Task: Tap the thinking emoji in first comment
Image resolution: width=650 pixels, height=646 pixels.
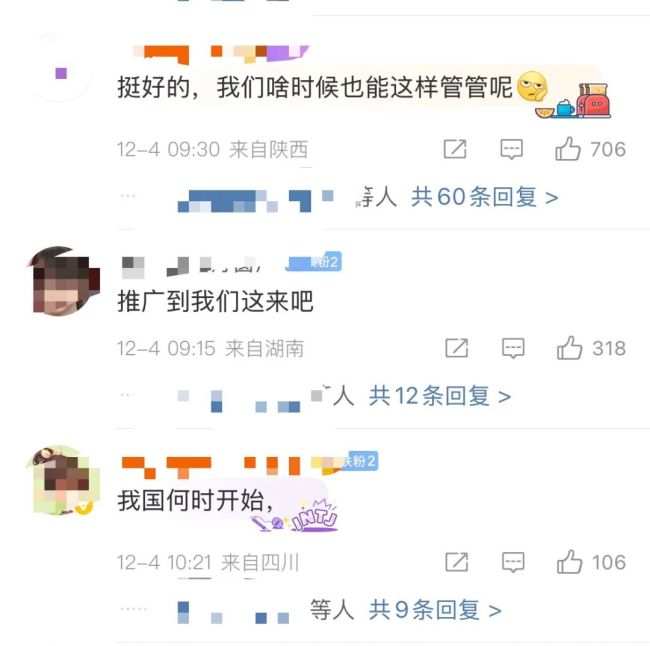Action: [x=532, y=87]
